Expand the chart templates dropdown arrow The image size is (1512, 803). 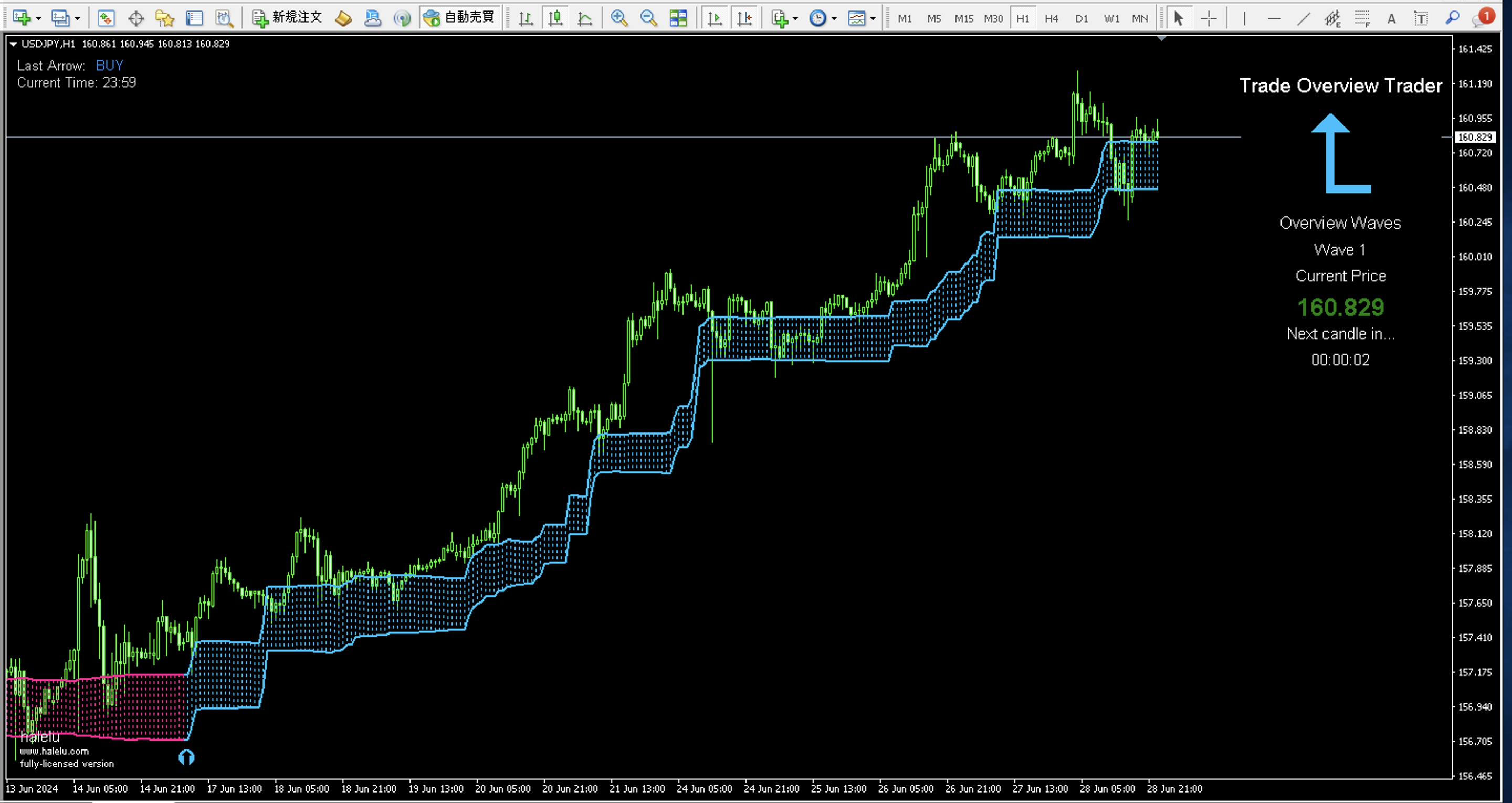tap(873, 19)
